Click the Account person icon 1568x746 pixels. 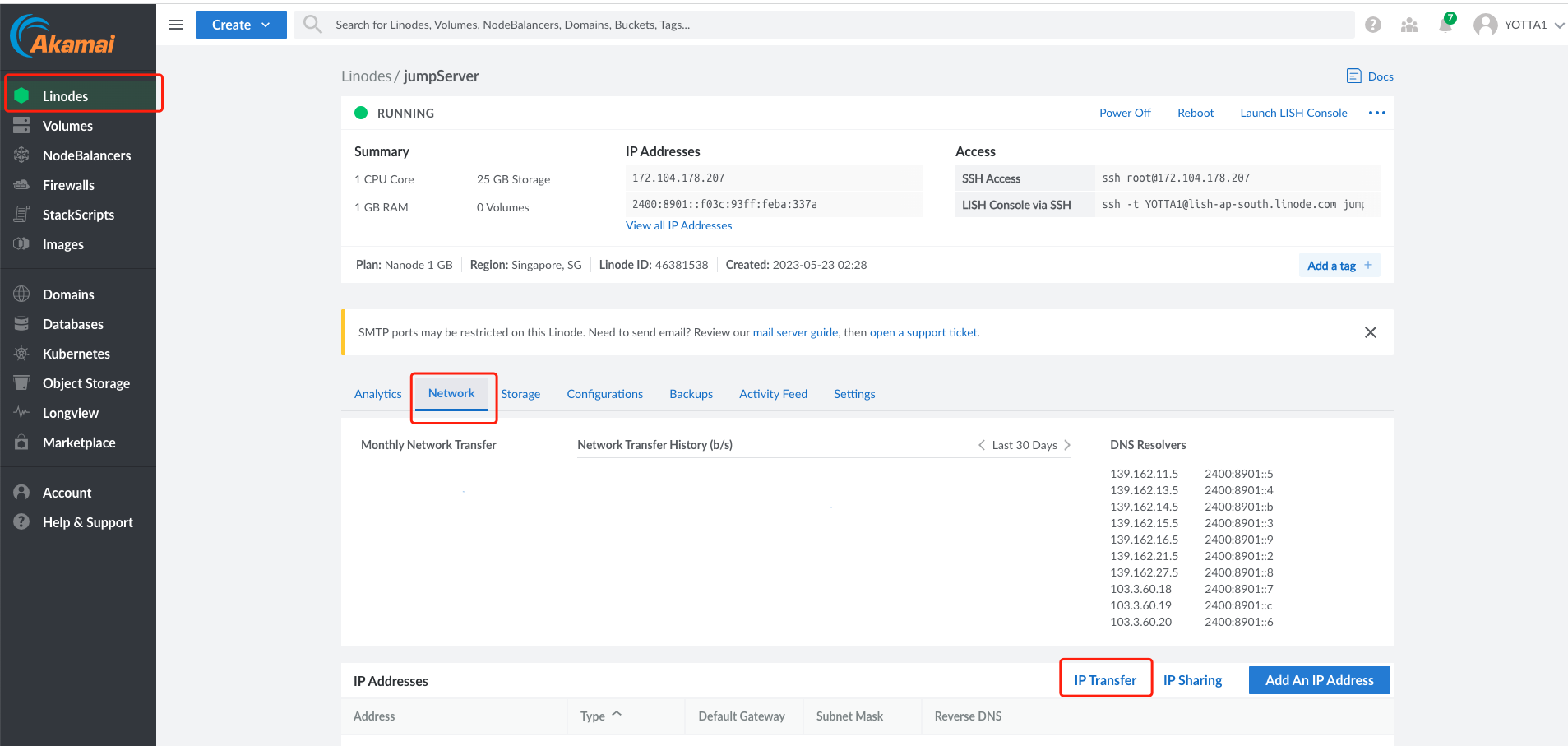click(x=21, y=492)
